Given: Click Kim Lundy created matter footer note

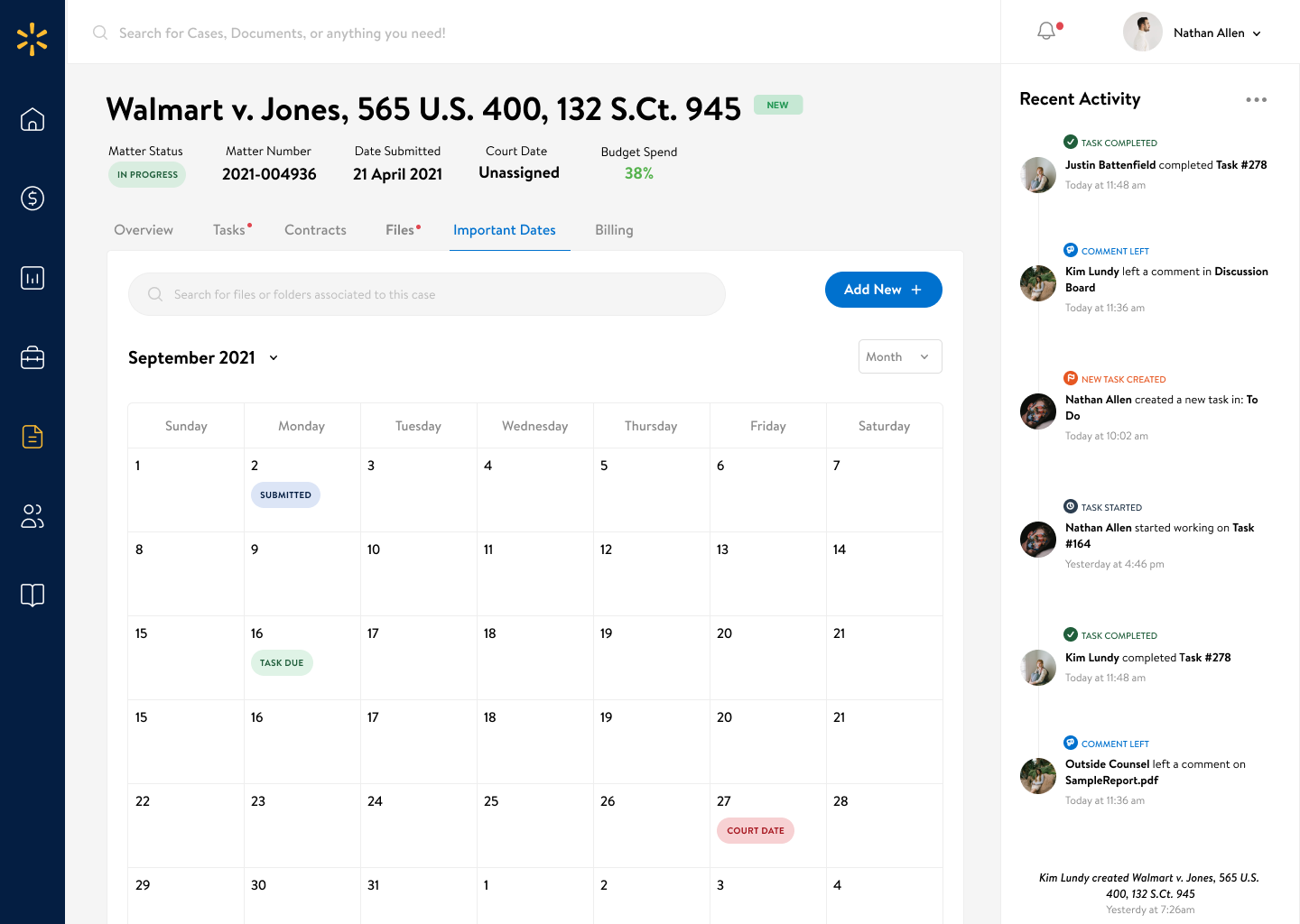Looking at the screenshot, I should click(1150, 886).
